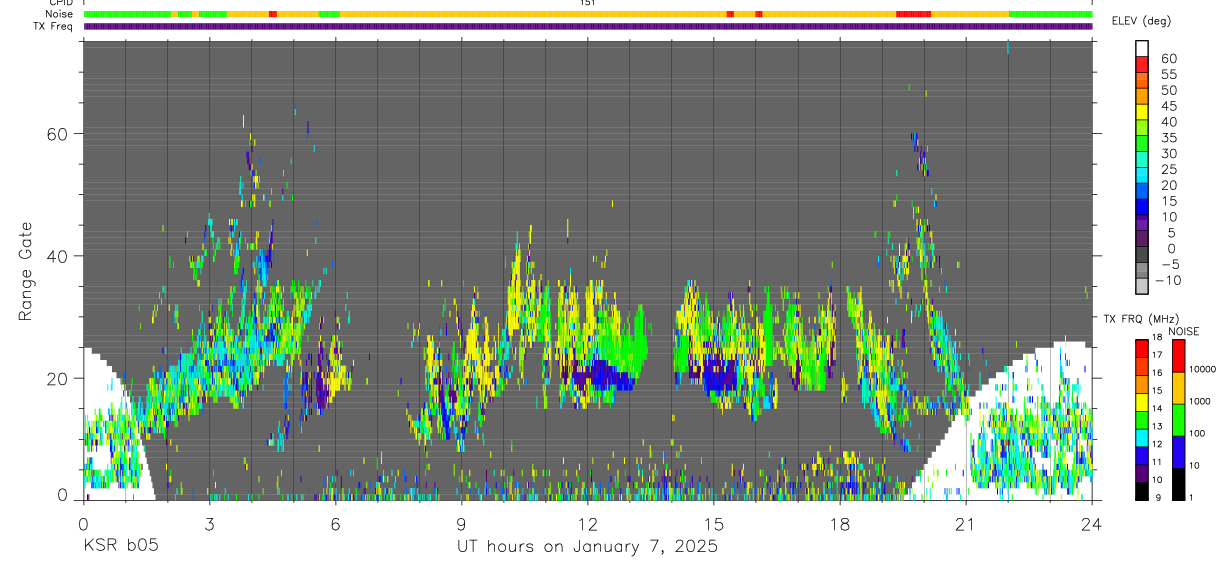Select the yellow 45-degree elevation swatch
This screenshot has height=567, width=1228.
coord(1142,114)
